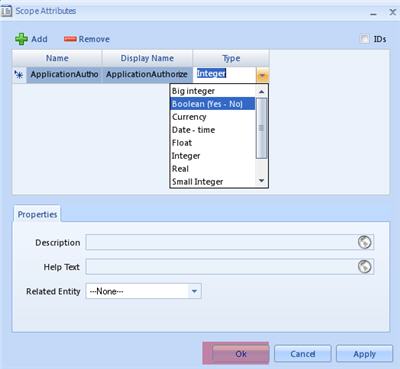
Task: Click the Apply button
Action: (x=364, y=354)
